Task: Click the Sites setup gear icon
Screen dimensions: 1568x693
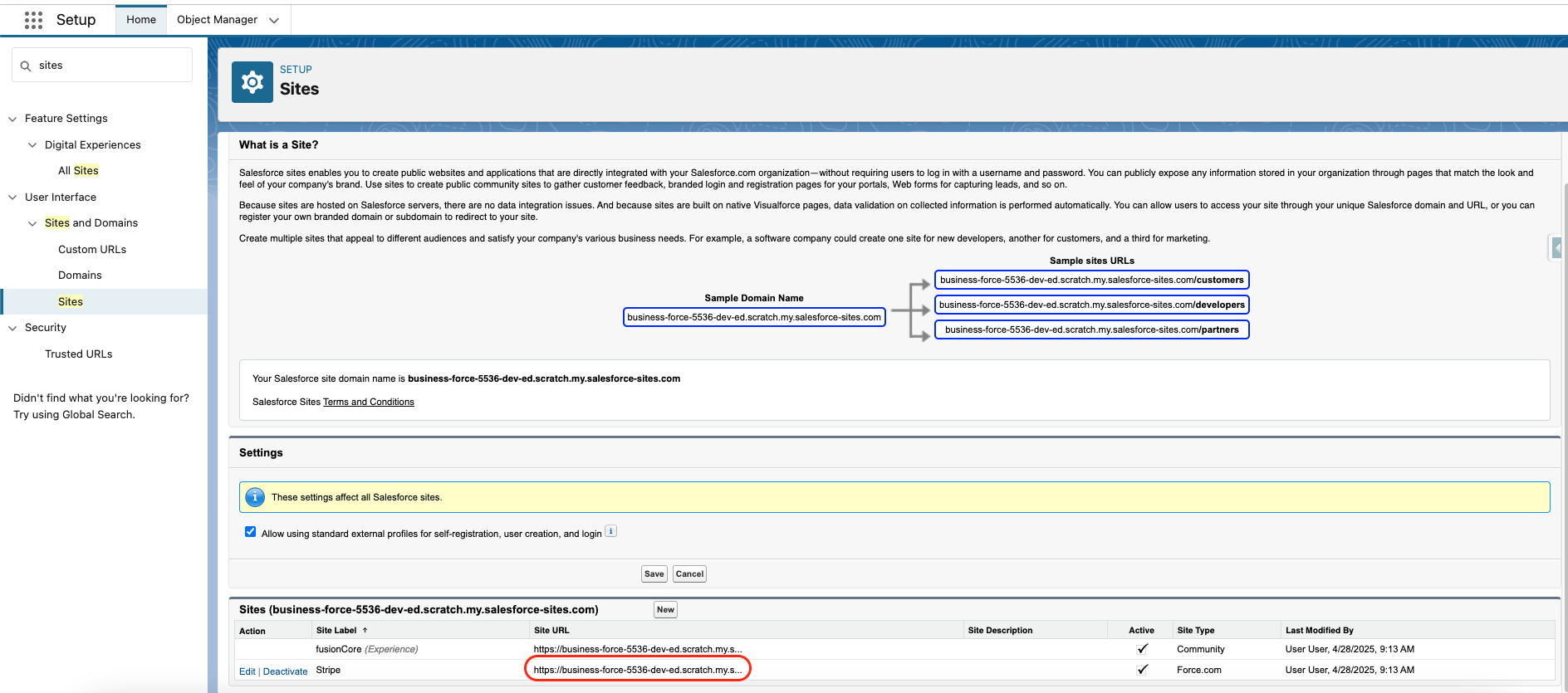Action: (252, 82)
